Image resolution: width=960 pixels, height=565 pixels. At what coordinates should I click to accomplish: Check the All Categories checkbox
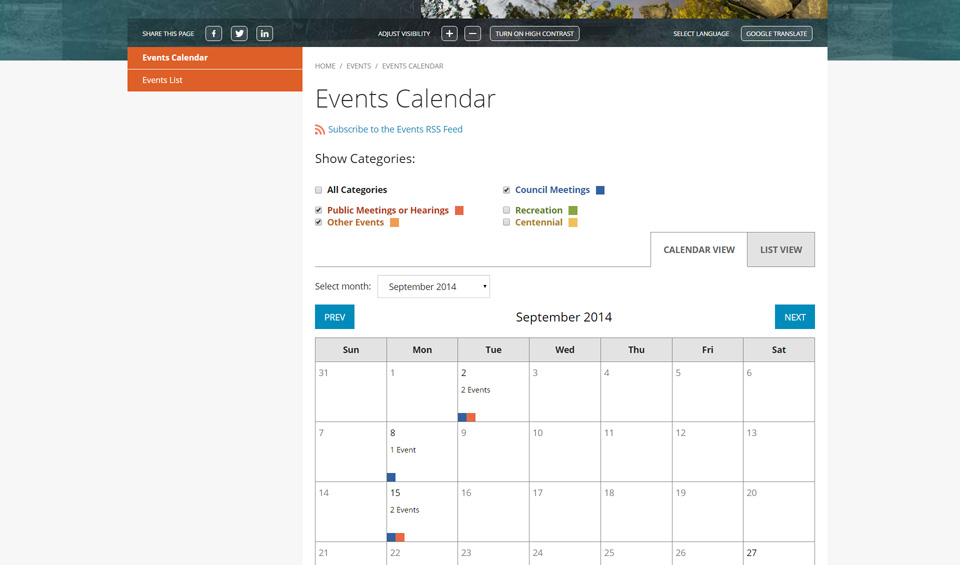point(319,190)
